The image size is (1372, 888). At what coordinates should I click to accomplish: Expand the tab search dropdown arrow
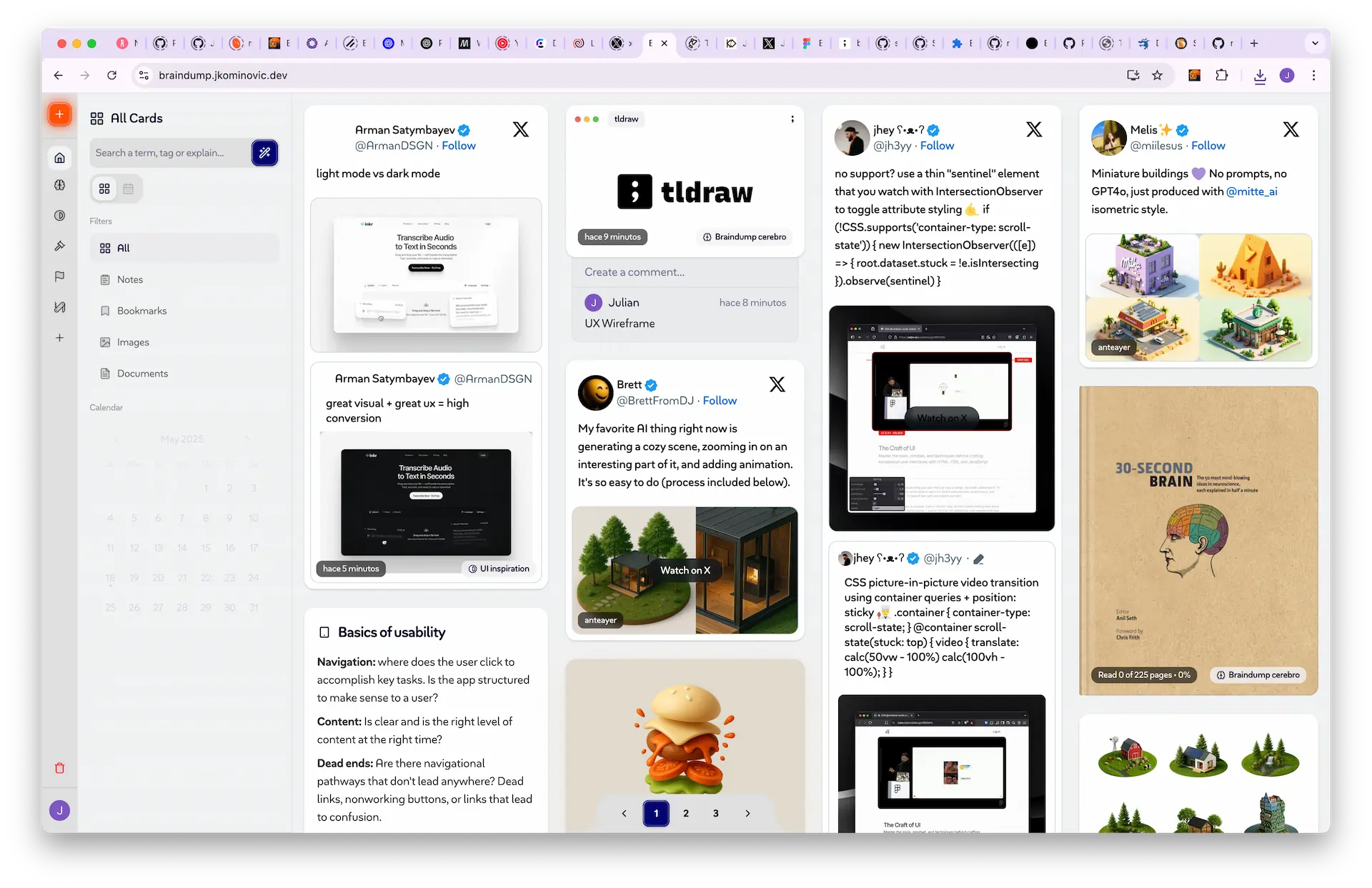[x=1315, y=44]
